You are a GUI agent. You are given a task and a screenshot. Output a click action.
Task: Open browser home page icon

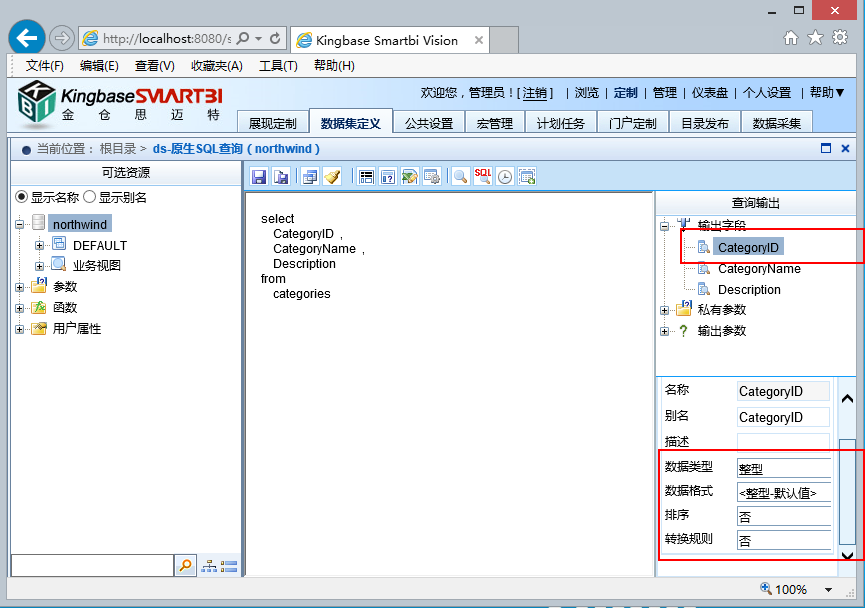point(791,38)
